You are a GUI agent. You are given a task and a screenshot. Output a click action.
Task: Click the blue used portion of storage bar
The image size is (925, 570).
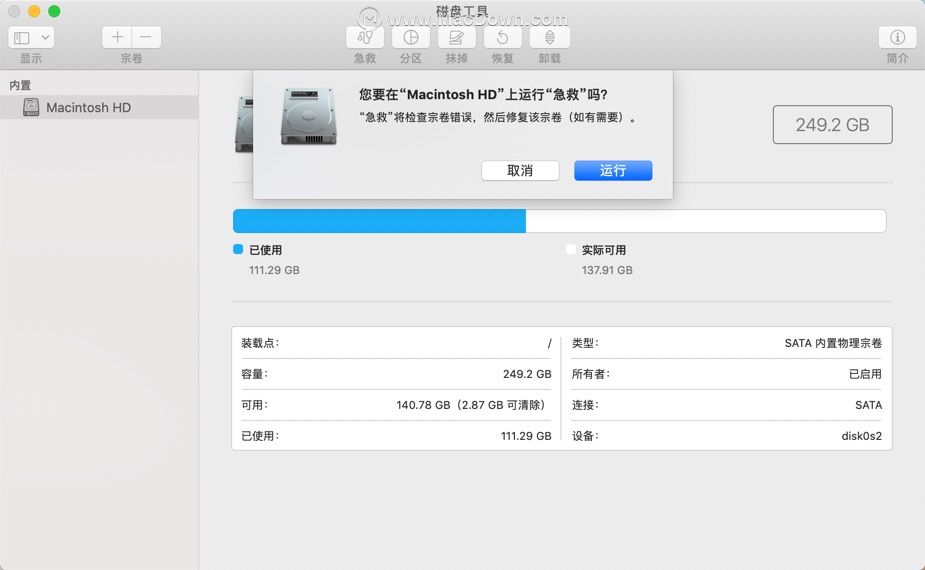click(x=379, y=221)
